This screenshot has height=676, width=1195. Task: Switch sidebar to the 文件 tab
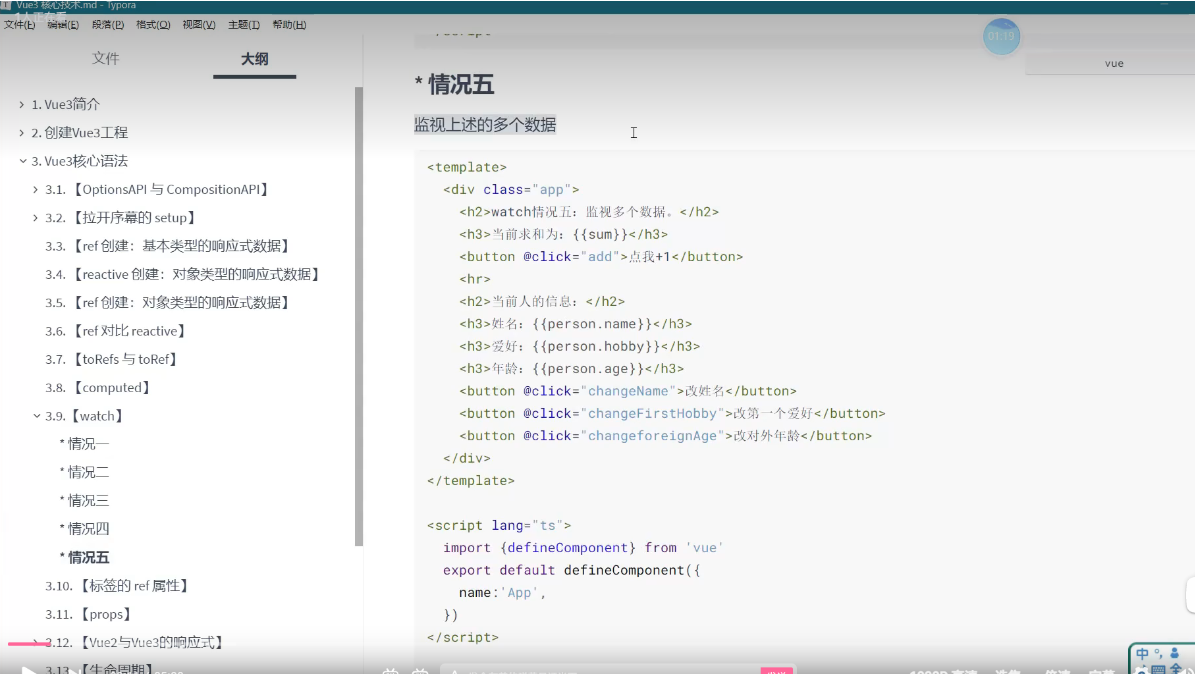click(105, 59)
